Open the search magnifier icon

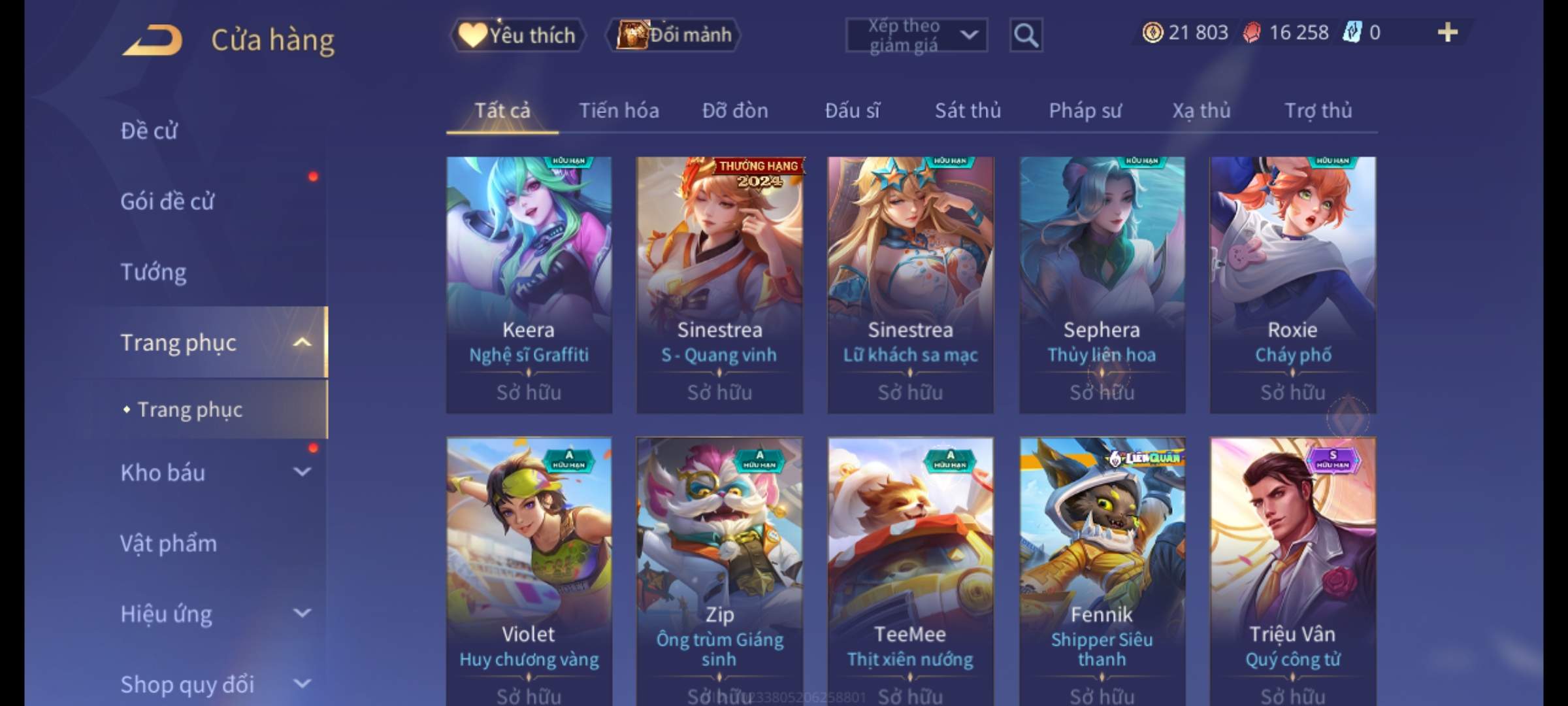click(x=1026, y=35)
